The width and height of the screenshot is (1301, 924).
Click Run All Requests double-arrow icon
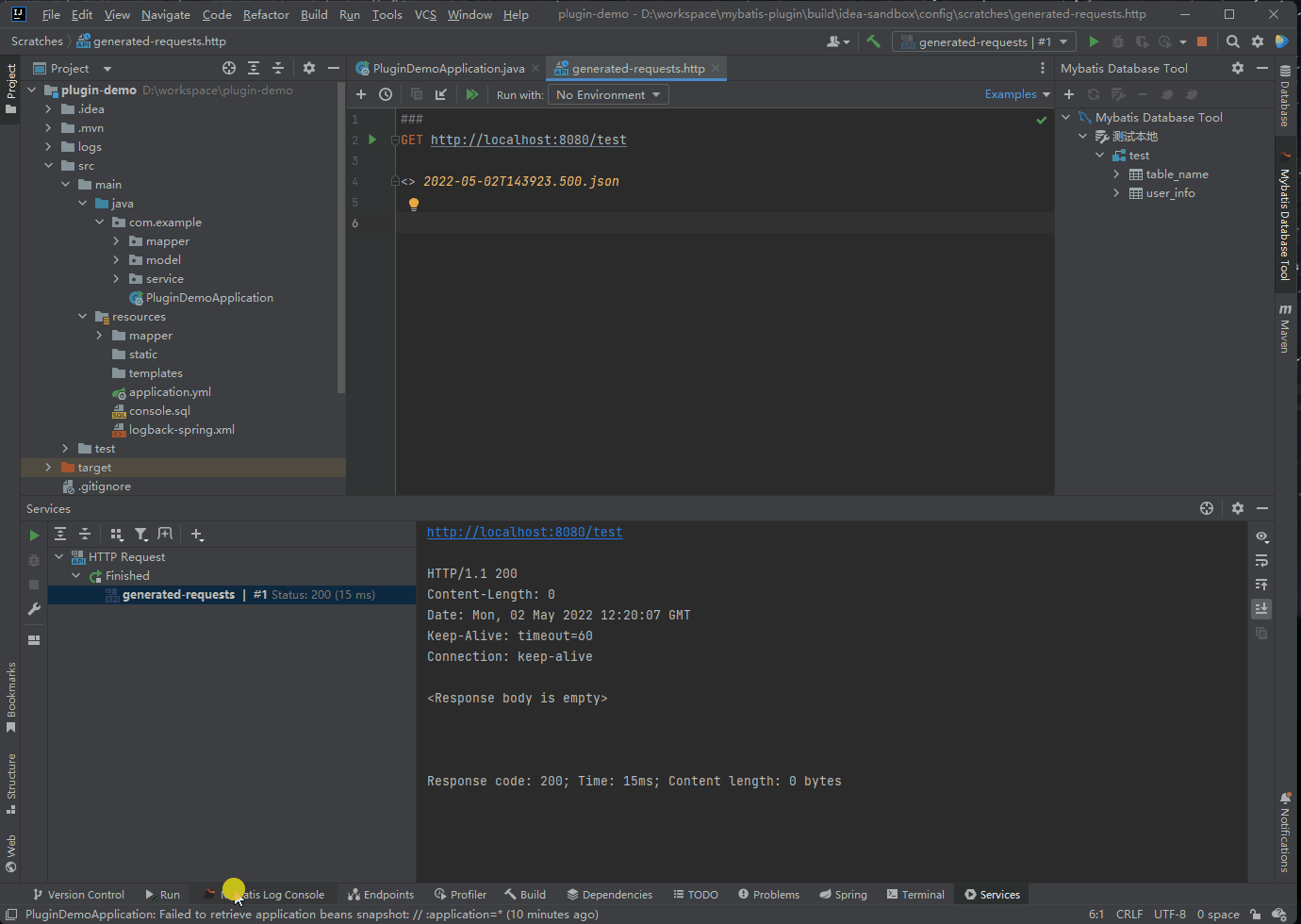[472, 94]
